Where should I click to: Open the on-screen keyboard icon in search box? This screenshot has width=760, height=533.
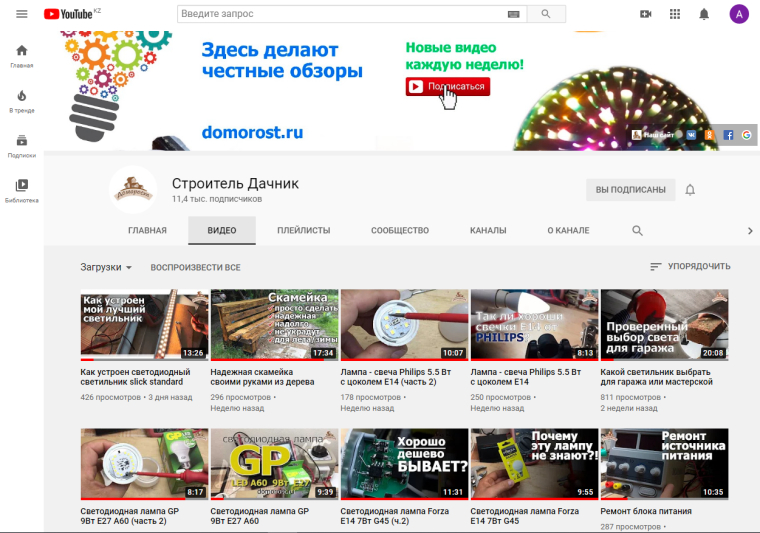click(x=513, y=14)
